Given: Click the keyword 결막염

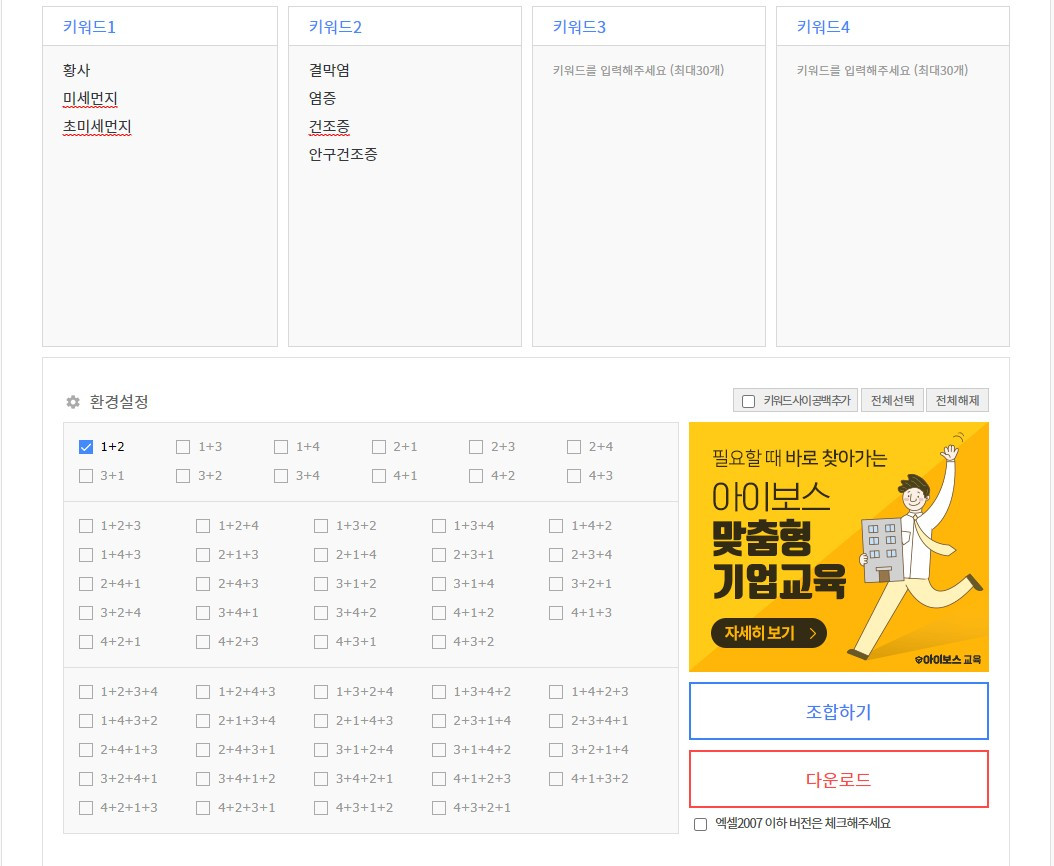Looking at the screenshot, I should (329, 71).
